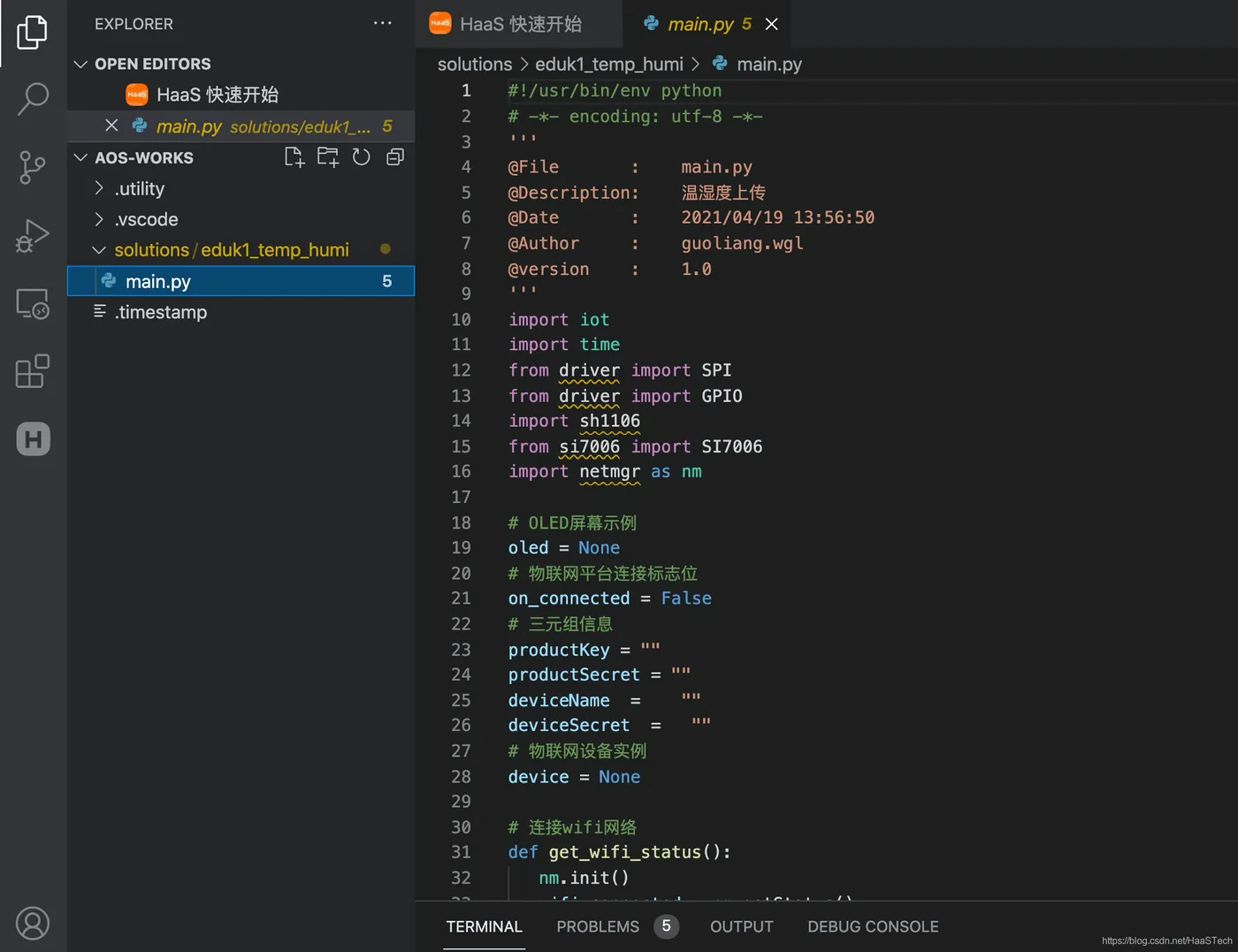Screen dimensions: 1238x952
Task: Click the 'nm.init()' code line
Action: pos(584,878)
